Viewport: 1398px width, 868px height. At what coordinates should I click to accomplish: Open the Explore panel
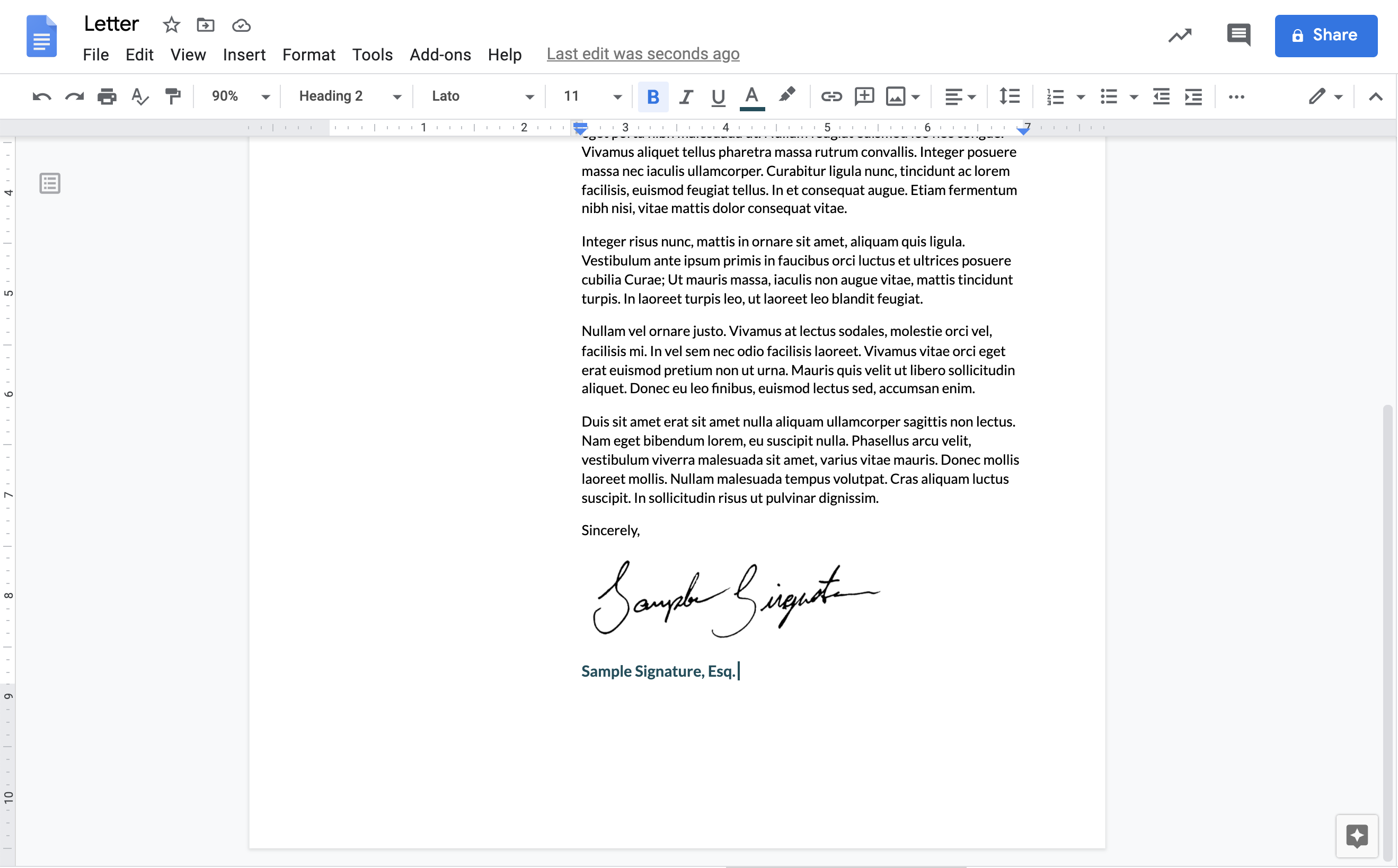(1357, 836)
